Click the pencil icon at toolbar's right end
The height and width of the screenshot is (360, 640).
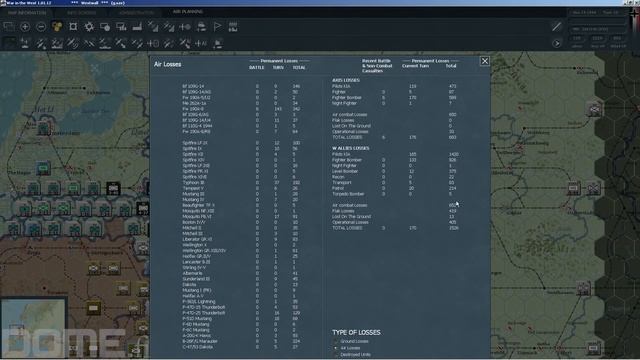coord(556,27)
